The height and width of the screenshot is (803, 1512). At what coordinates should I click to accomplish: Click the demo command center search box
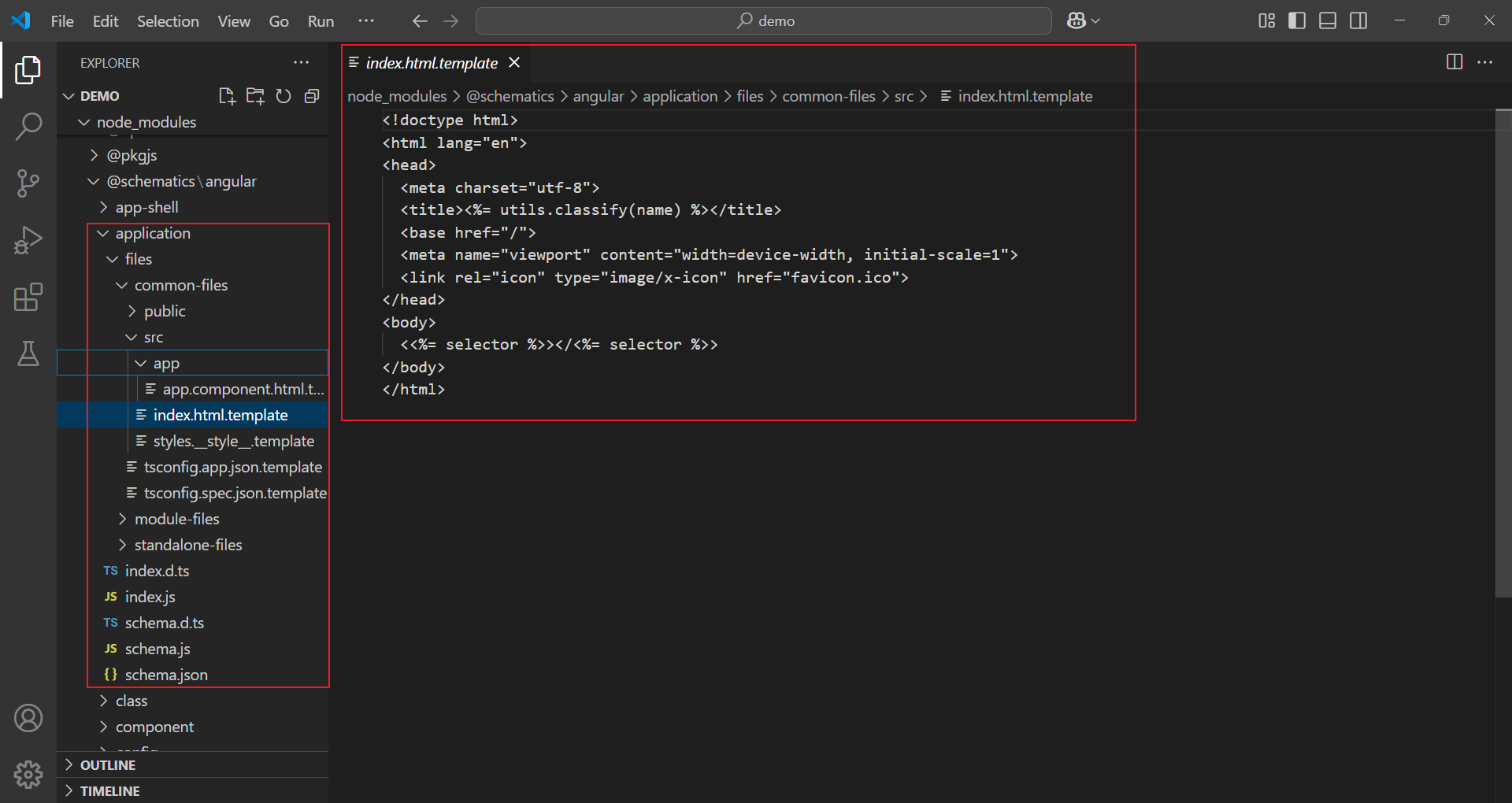[x=763, y=21]
